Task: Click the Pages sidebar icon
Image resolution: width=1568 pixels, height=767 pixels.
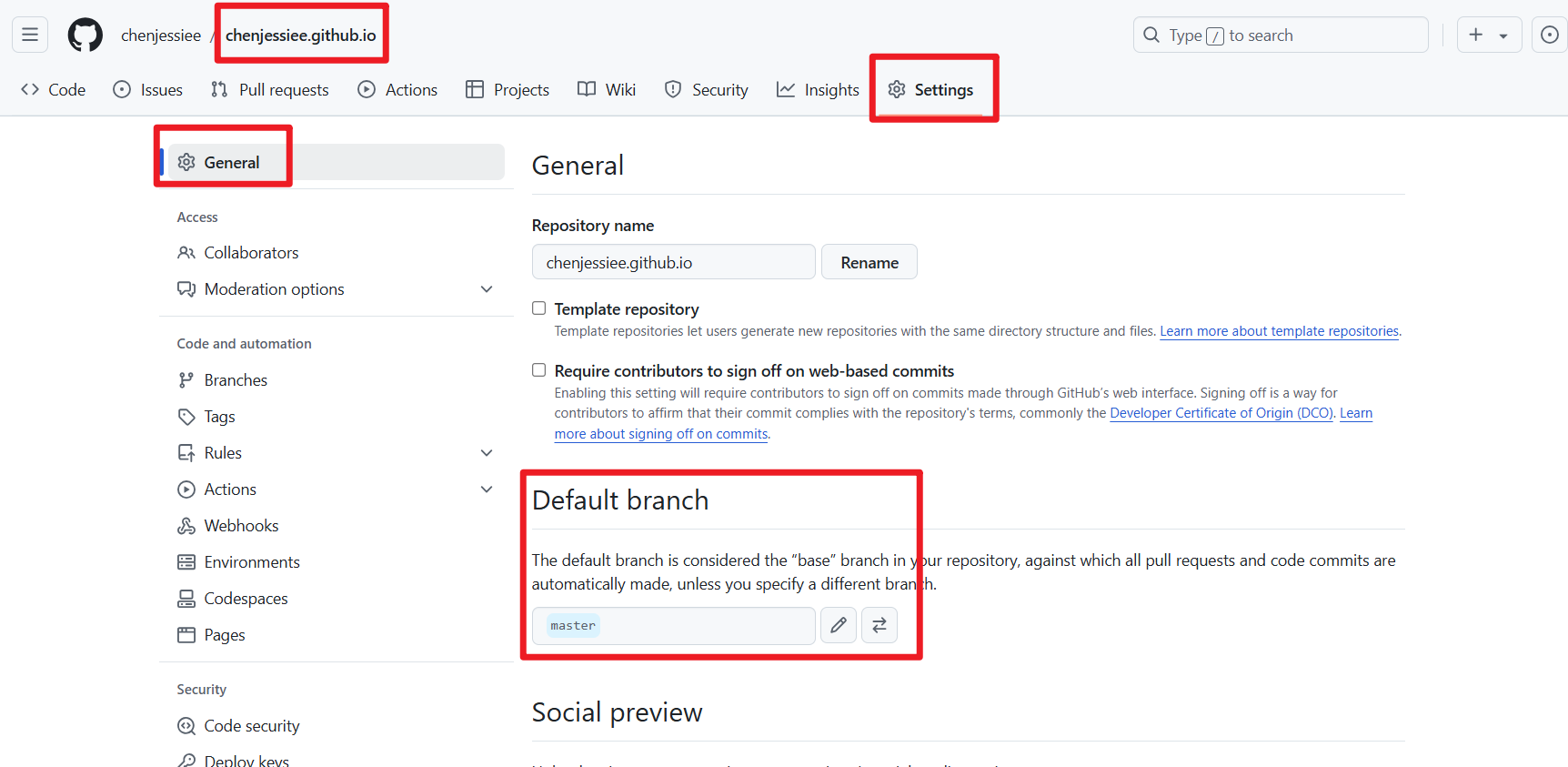Action: point(186,635)
